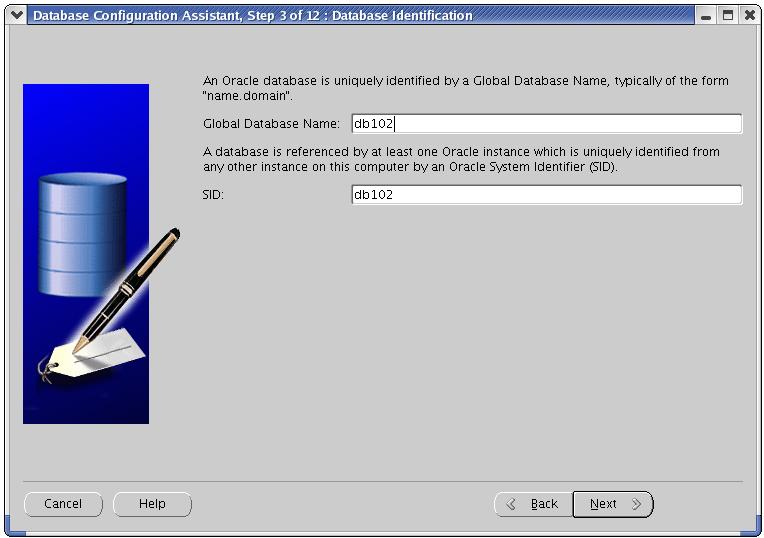Viewport: 764px width, 538px height.
Task: Proceed with the Next button
Action: point(612,504)
